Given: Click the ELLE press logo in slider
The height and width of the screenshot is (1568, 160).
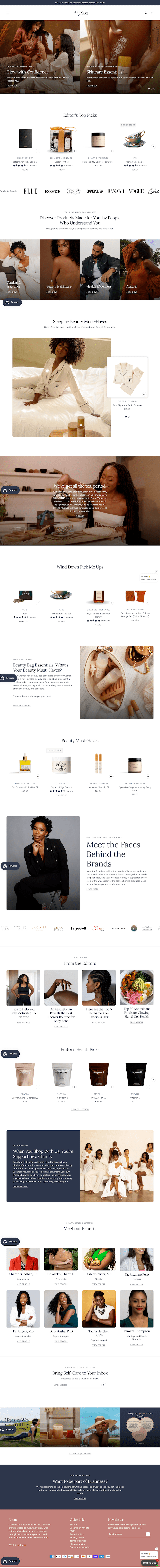Looking at the screenshot, I should tap(30, 191).
